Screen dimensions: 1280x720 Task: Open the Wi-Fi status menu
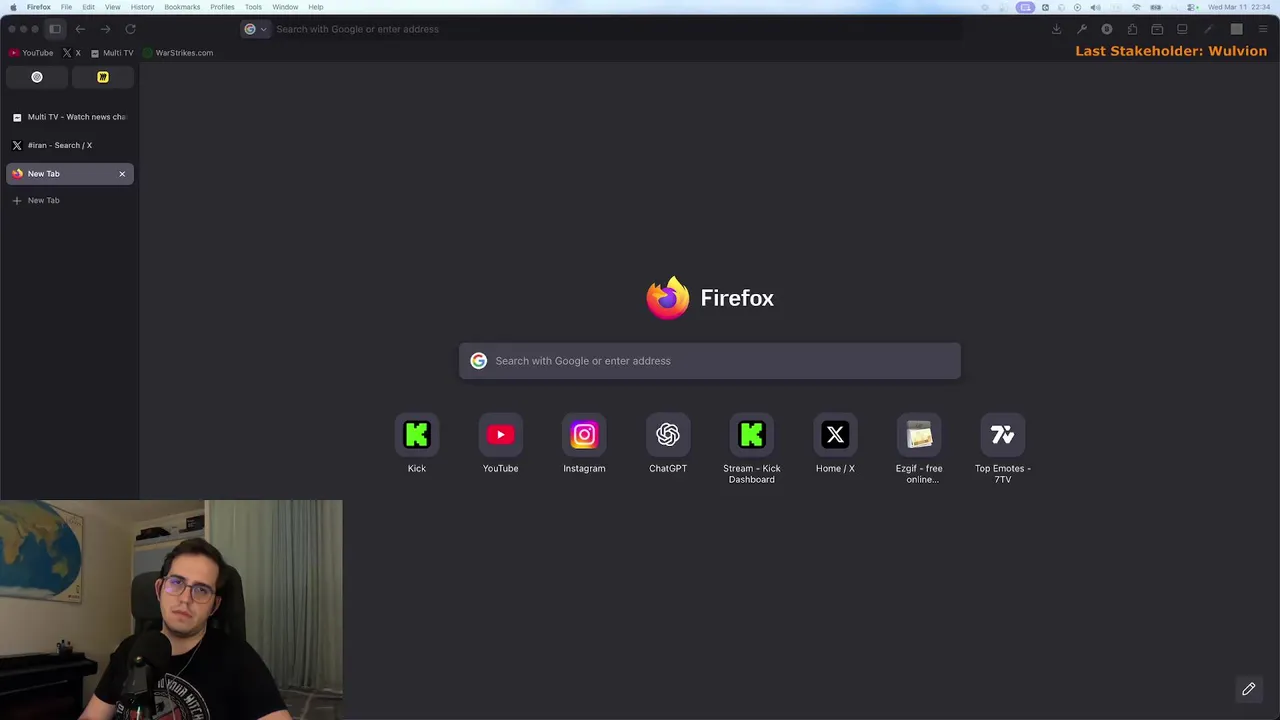1136,7
